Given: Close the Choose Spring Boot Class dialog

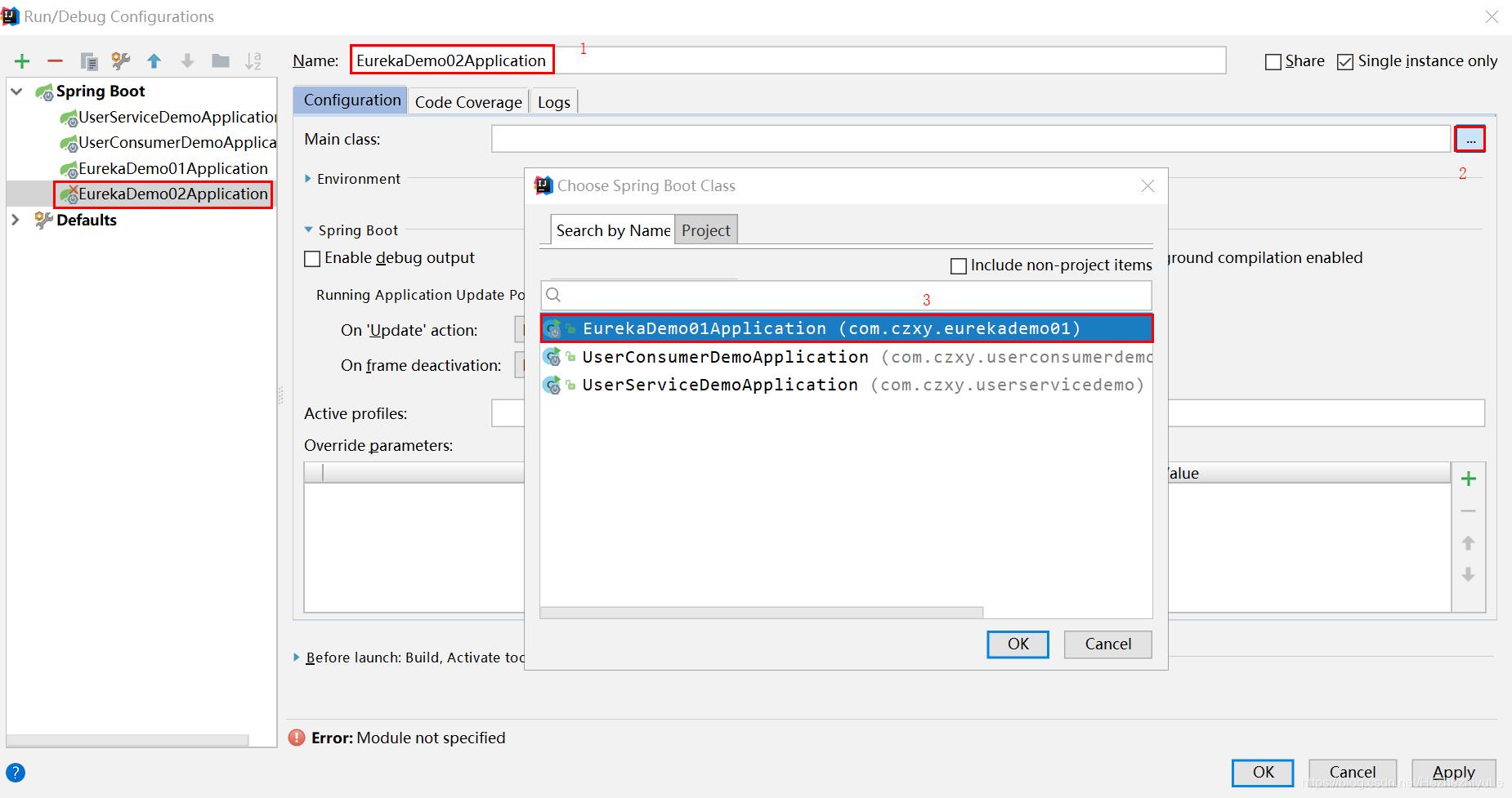Looking at the screenshot, I should click(x=1147, y=186).
